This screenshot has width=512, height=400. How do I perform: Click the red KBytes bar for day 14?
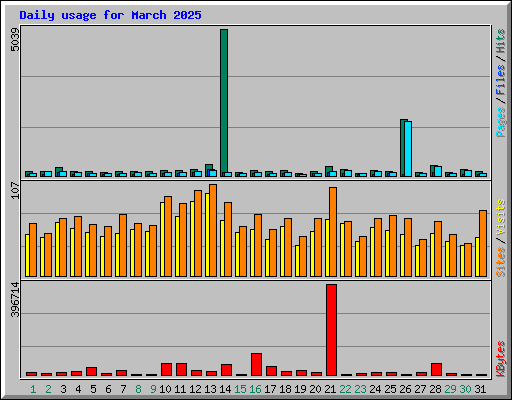tap(226, 370)
